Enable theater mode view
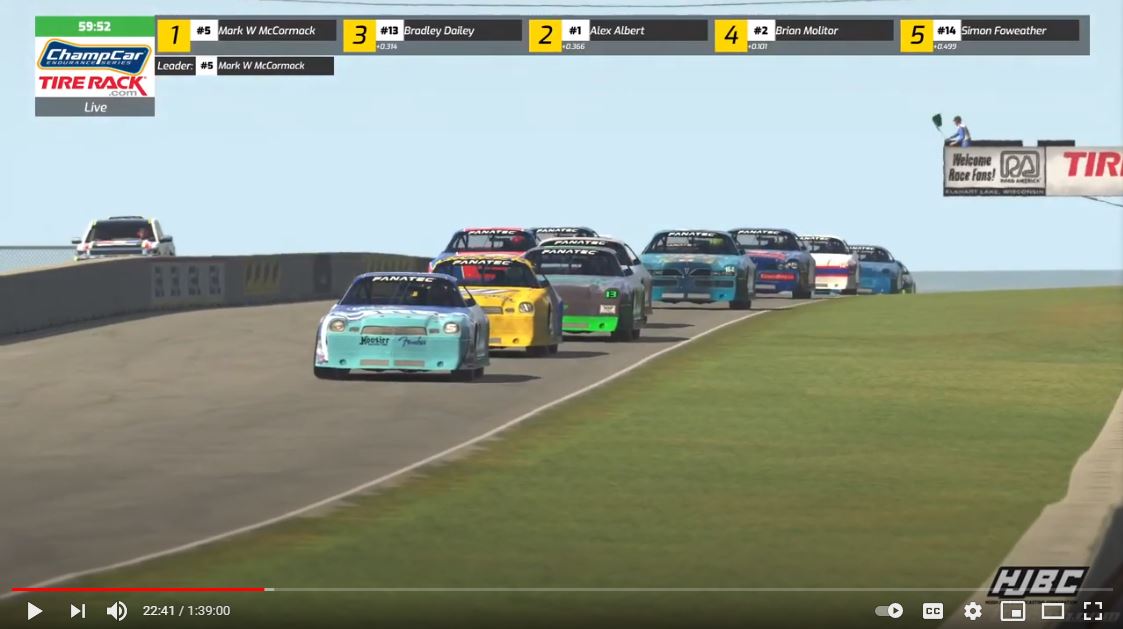 point(1052,611)
